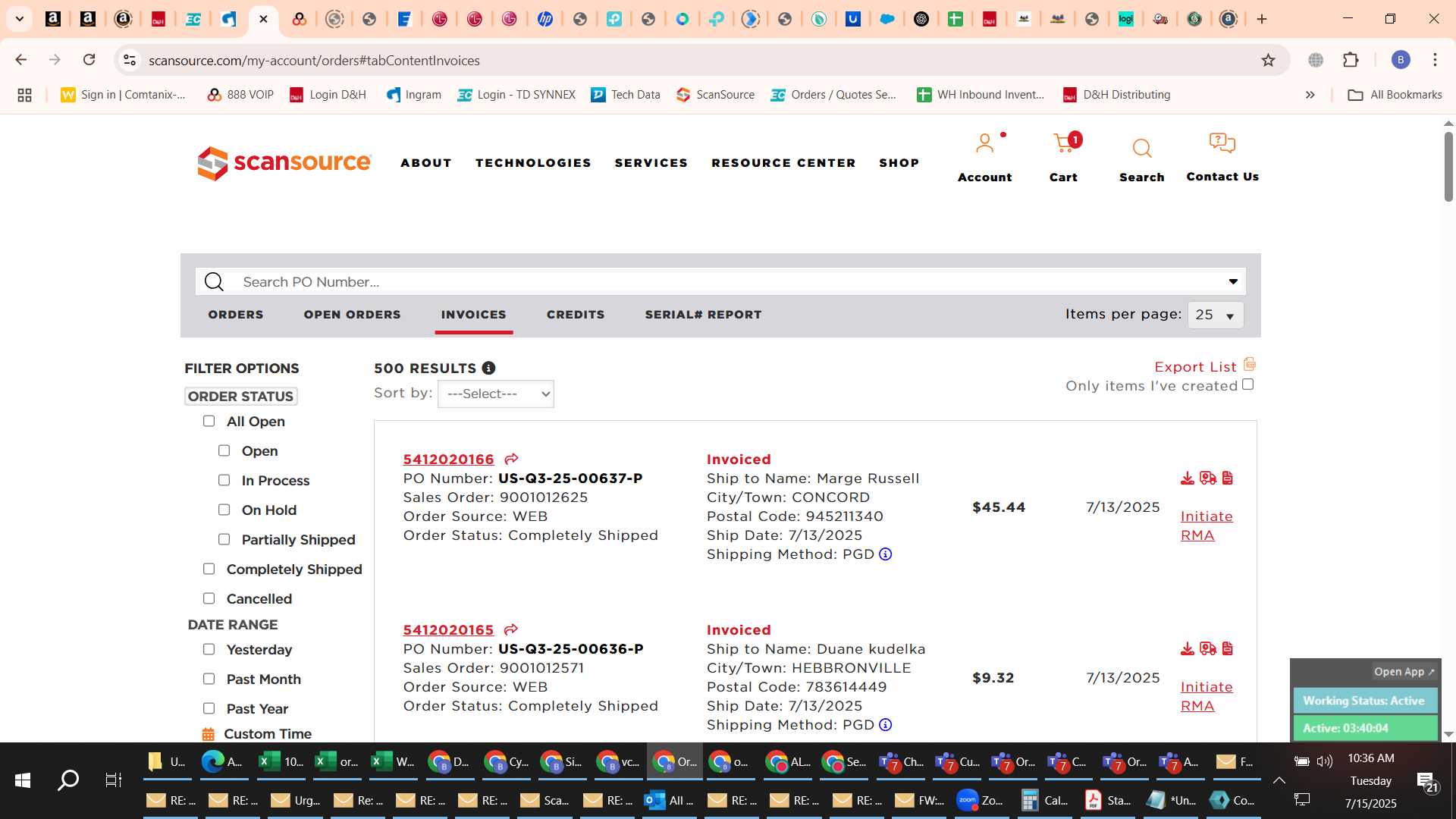Screen dimensions: 1456x819
Task: Click the Export List copy icon
Action: click(x=1250, y=364)
